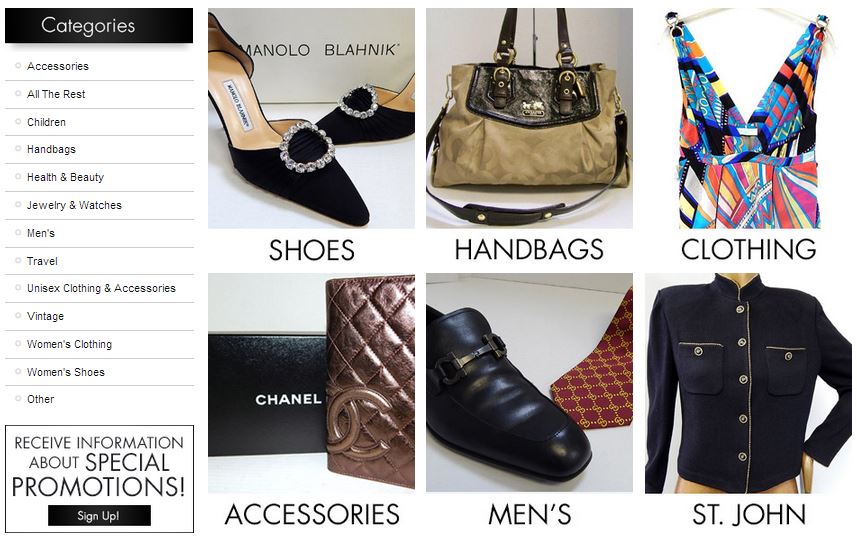
Task: Click the St. John jacket tile
Action: 749,401
